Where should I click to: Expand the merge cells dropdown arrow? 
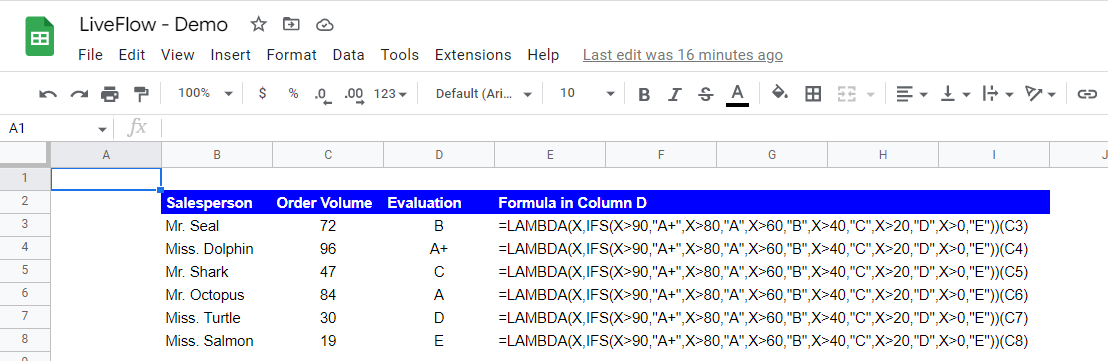click(870, 94)
